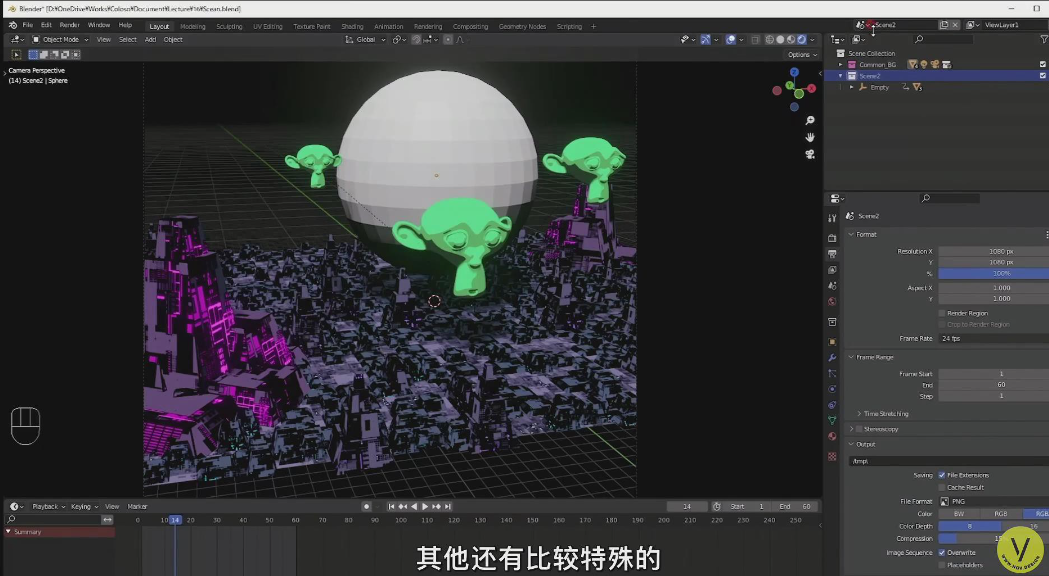Toggle viewport overlays button
Image resolution: width=1049 pixels, height=576 pixels.
coord(731,39)
